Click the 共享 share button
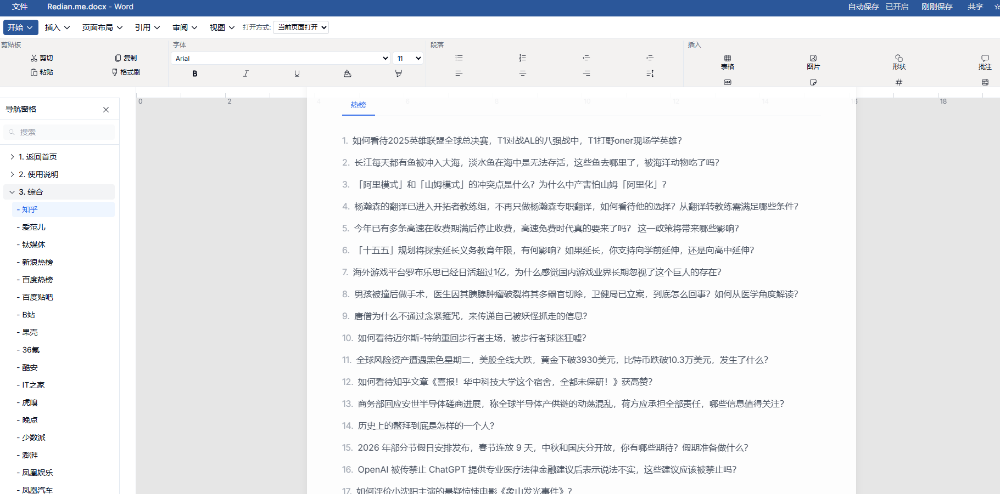This screenshot has height=494, width=1000. pyautogui.click(x=975, y=6)
